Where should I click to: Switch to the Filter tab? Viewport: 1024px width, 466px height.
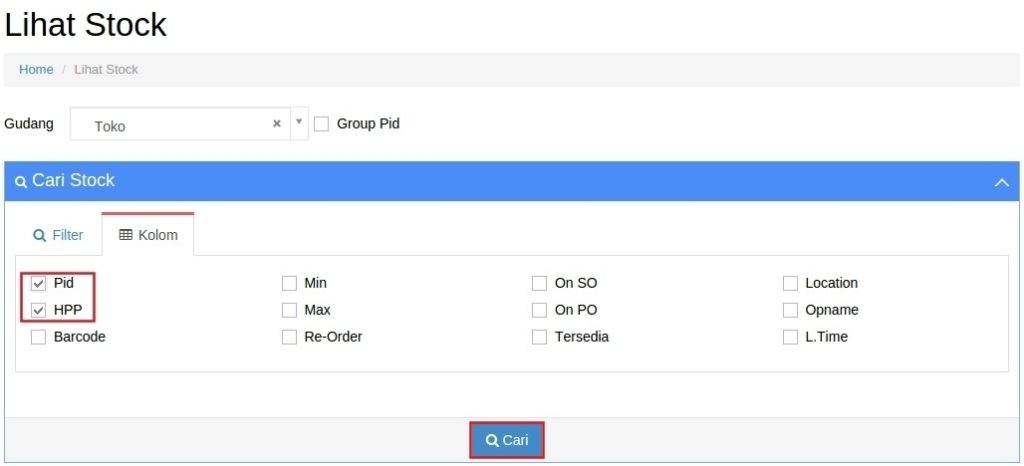pyautogui.click(x=58, y=235)
